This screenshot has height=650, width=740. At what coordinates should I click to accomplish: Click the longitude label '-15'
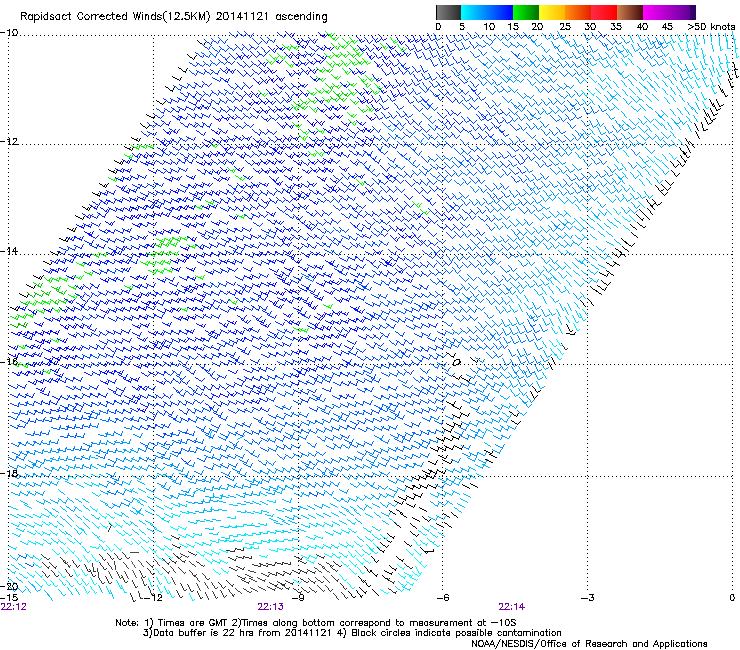9,598
